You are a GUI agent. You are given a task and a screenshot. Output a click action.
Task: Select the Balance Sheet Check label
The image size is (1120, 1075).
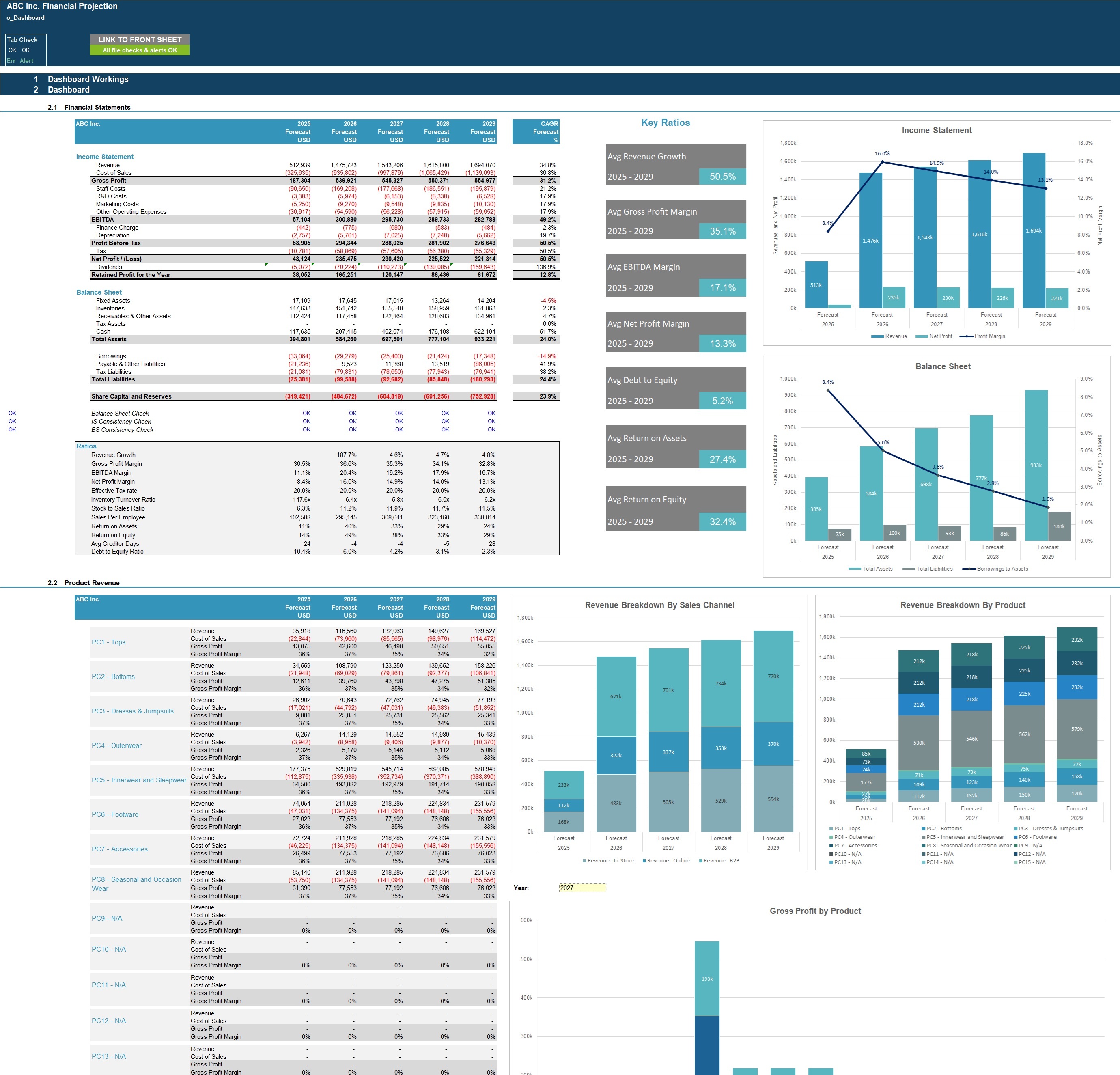120,414
